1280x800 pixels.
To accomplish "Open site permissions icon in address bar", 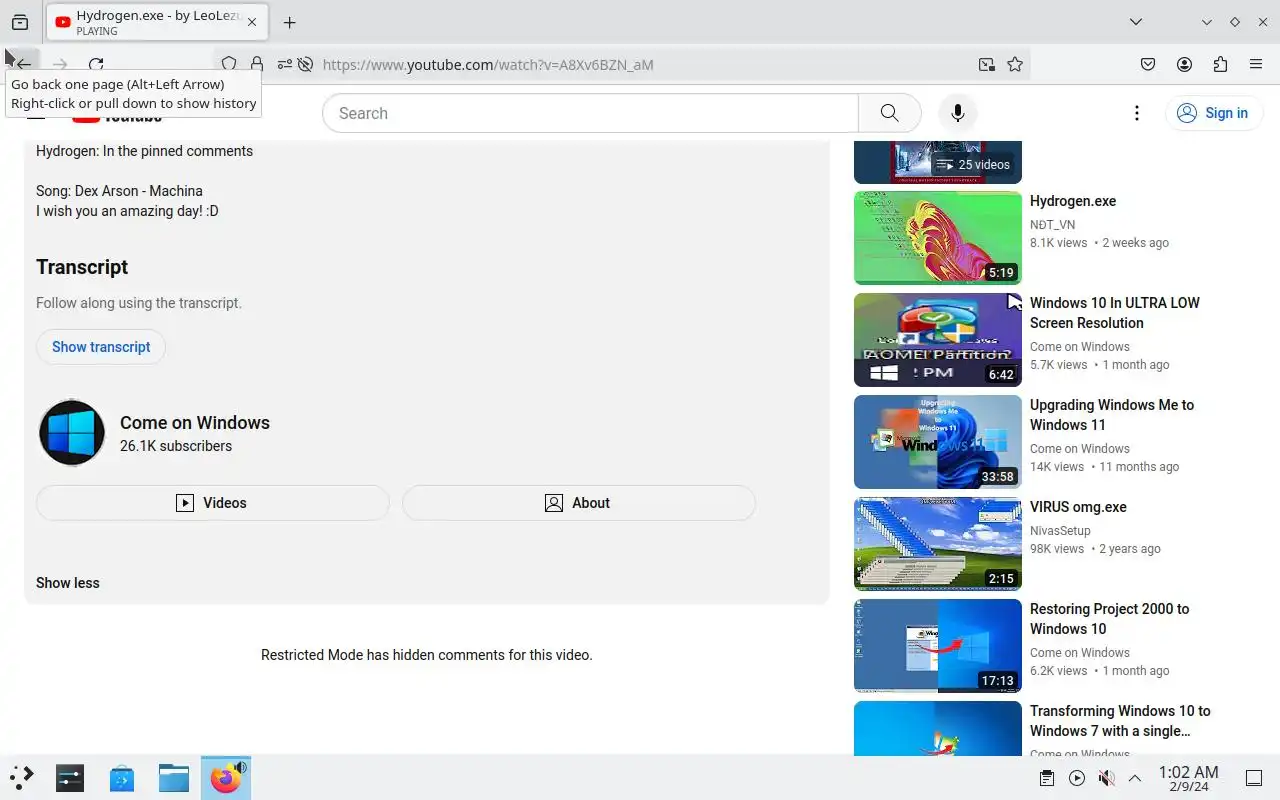I will click(285, 64).
